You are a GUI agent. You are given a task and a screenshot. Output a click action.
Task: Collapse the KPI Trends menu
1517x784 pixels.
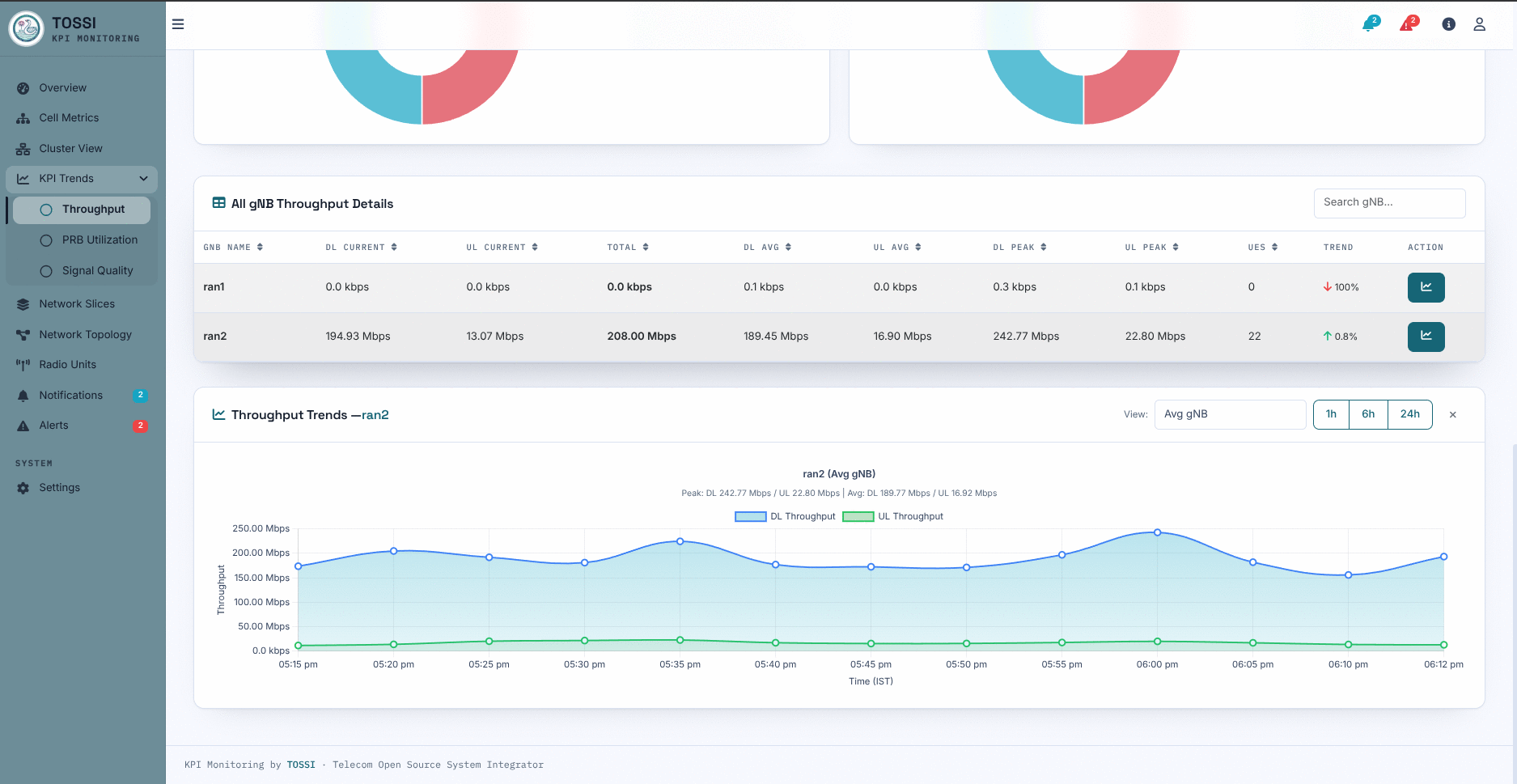pyautogui.click(x=82, y=179)
